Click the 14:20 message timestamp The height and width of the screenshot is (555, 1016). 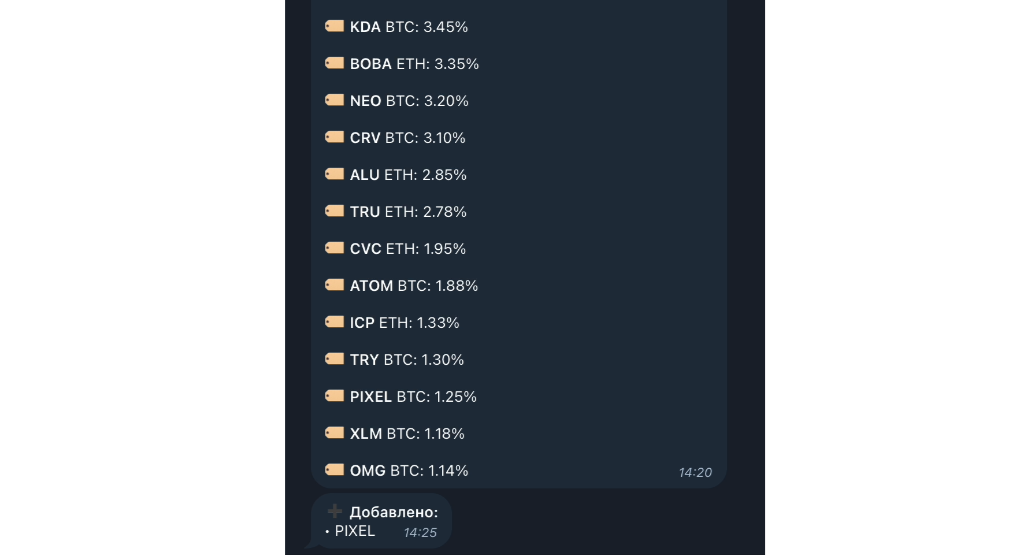tap(695, 473)
